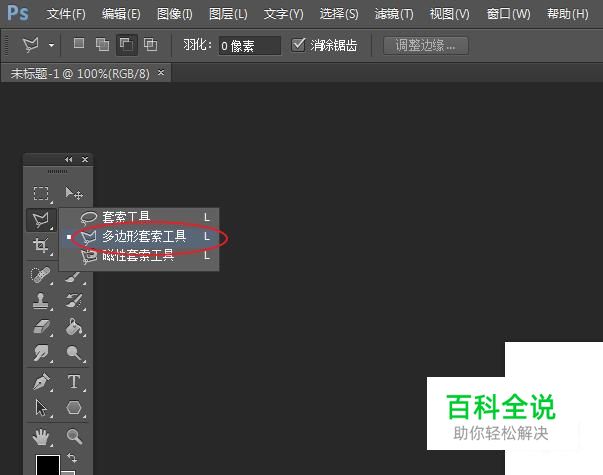The image size is (603, 475).
Task: Open the 文字(Y) menu
Action: tap(283, 14)
